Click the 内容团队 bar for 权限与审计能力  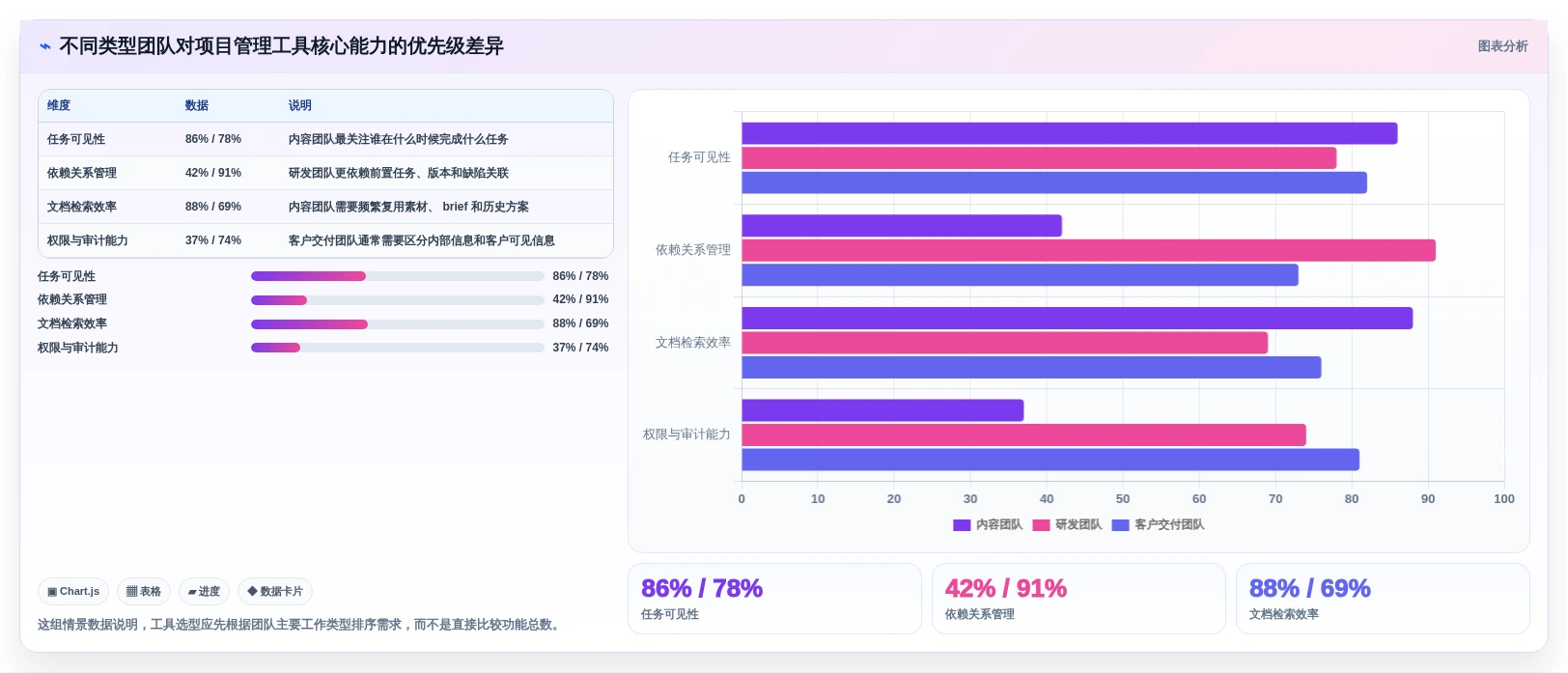click(882, 410)
